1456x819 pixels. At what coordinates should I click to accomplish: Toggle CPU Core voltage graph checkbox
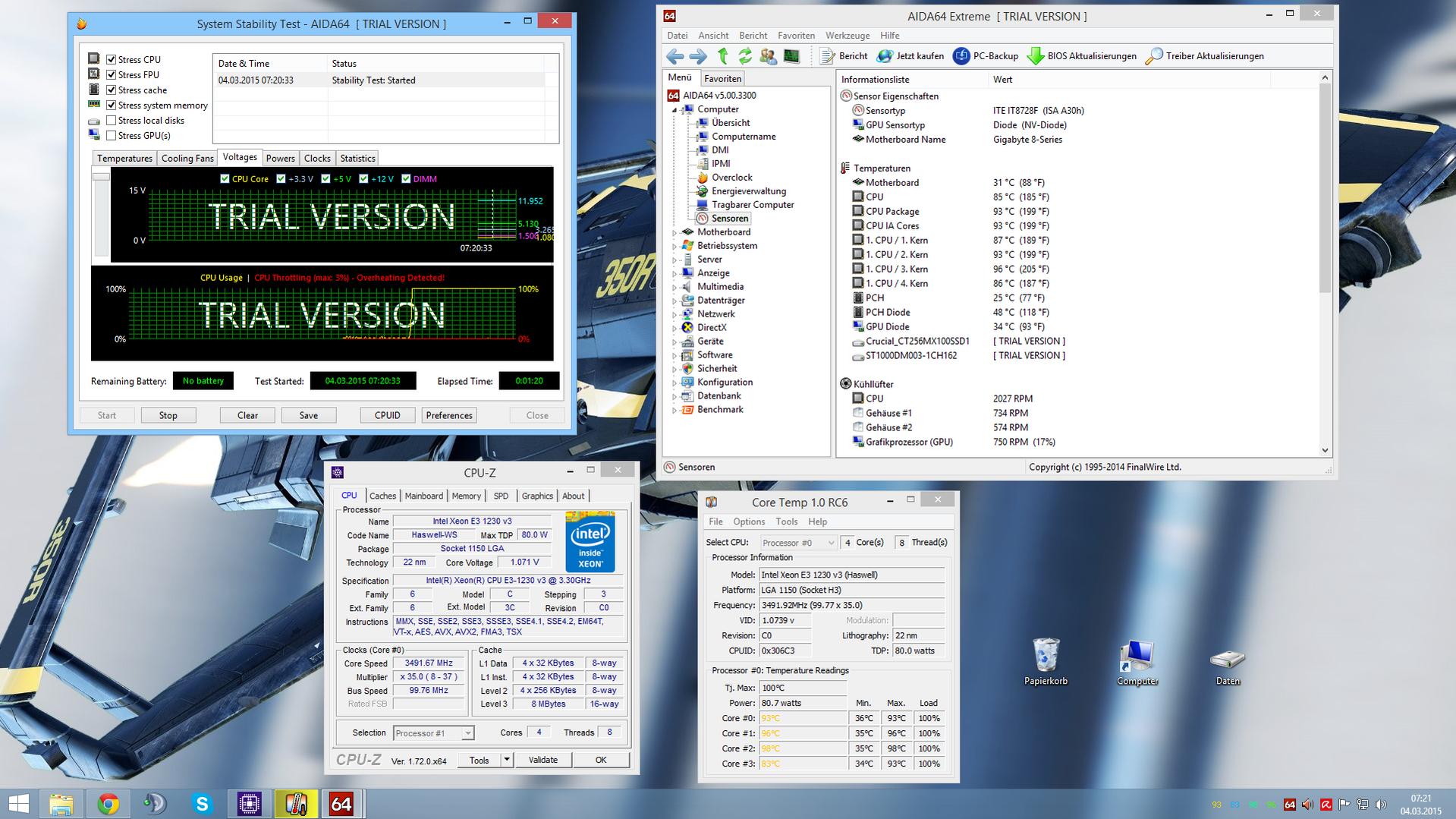click(225, 179)
